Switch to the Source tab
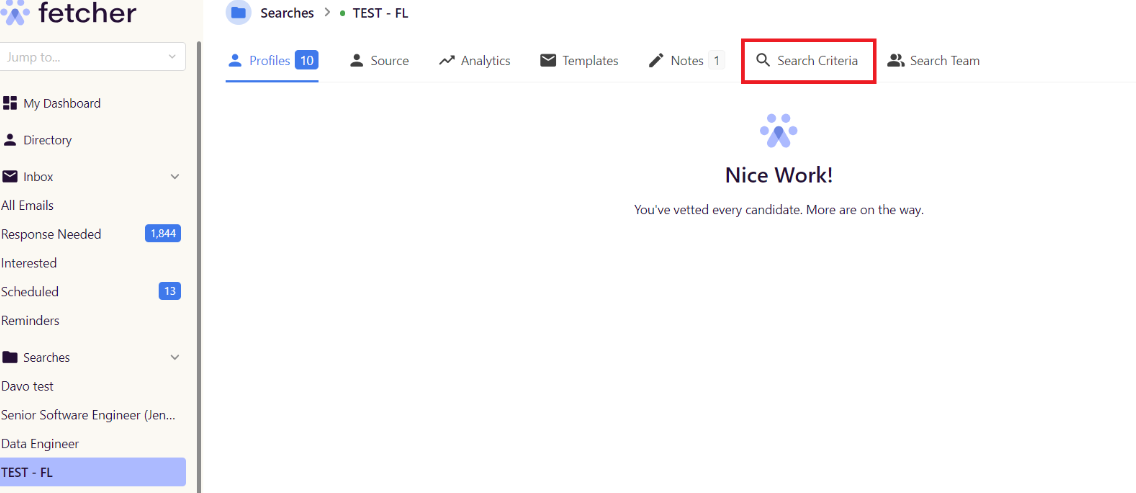 tap(379, 61)
